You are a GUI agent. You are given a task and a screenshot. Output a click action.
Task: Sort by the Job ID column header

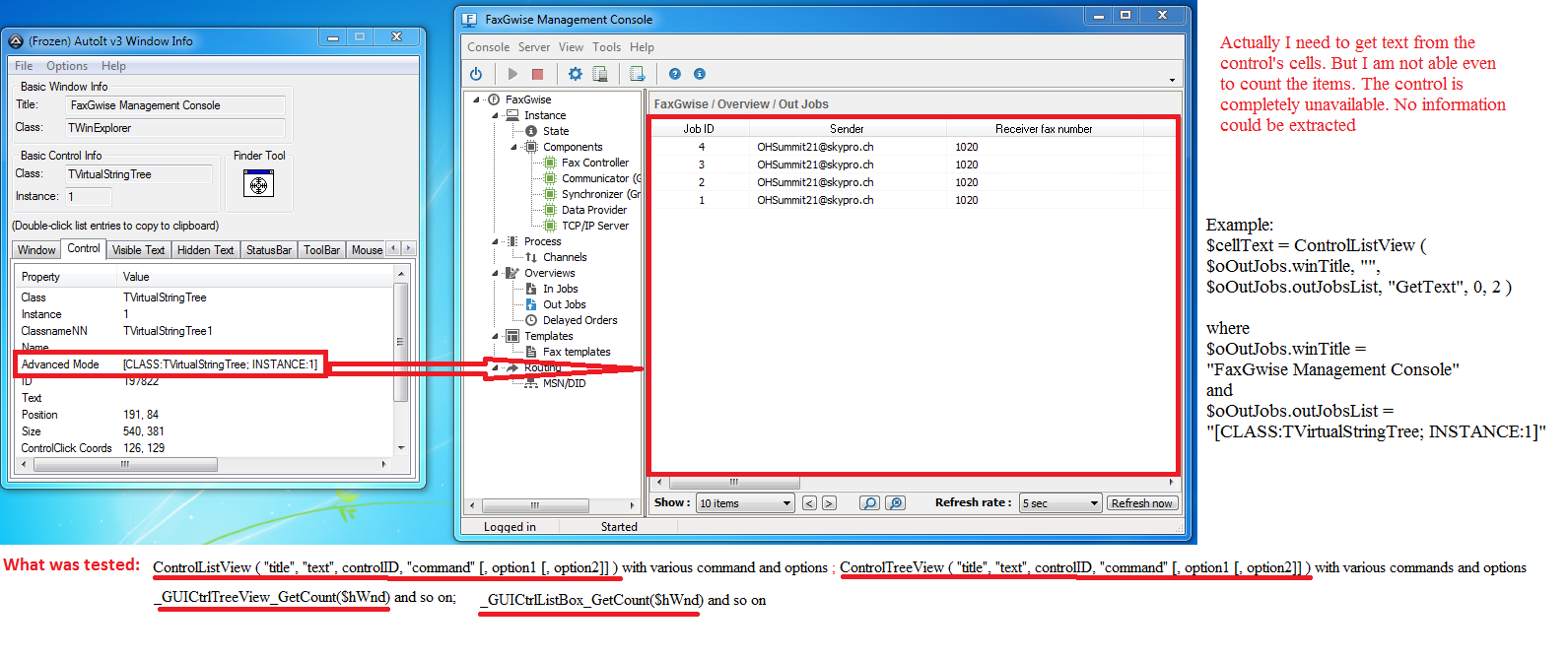click(699, 129)
